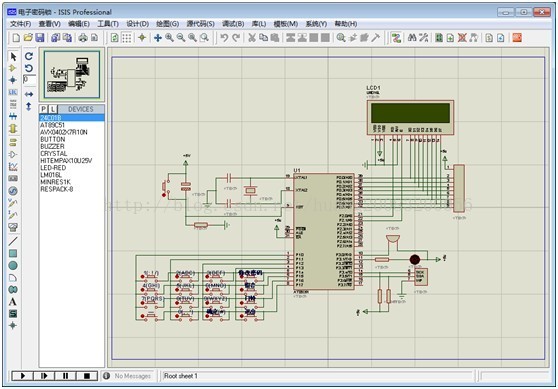Choose the Generator mode
This screenshot has width=558, height=389.
(13, 191)
